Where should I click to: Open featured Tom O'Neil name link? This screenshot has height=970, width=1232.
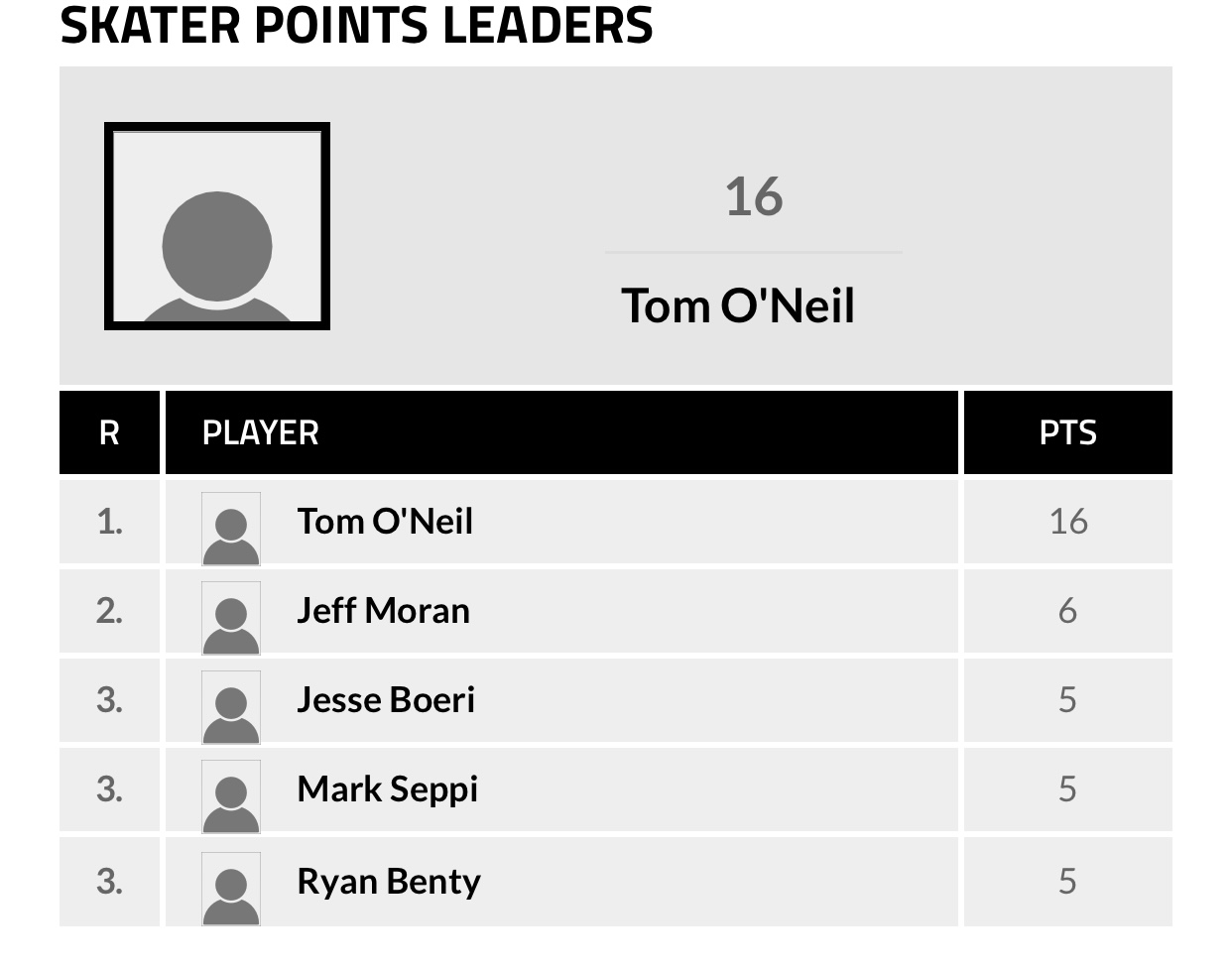point(737,305)
